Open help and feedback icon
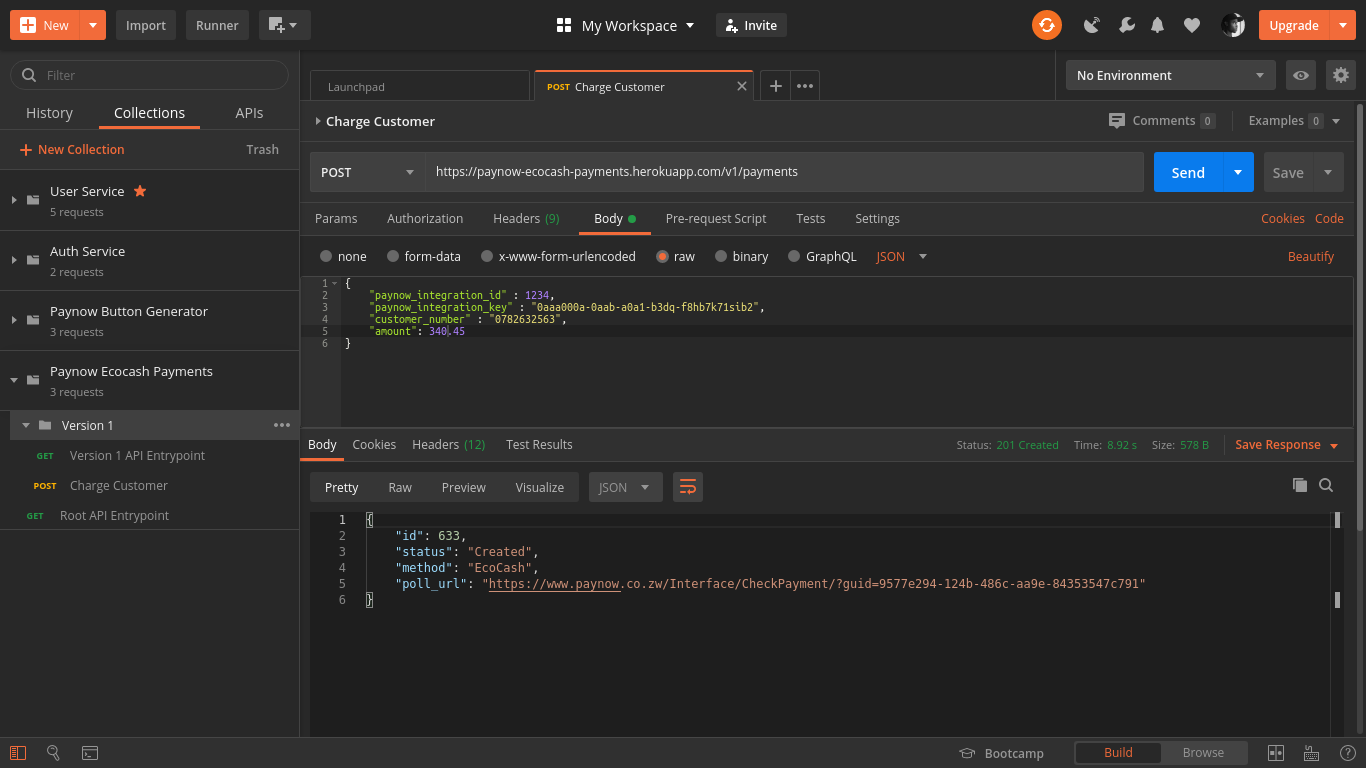The height and width of the screenshot is (768, 1366). [1346, 753]
